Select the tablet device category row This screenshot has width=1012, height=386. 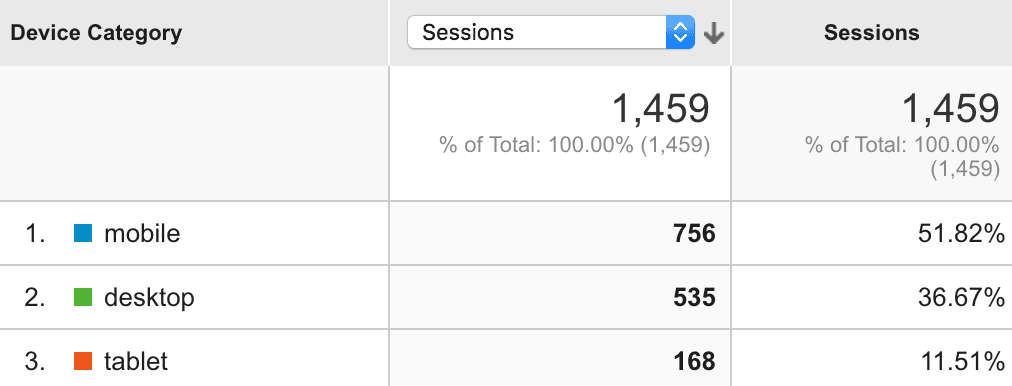[x=506, y=358]
